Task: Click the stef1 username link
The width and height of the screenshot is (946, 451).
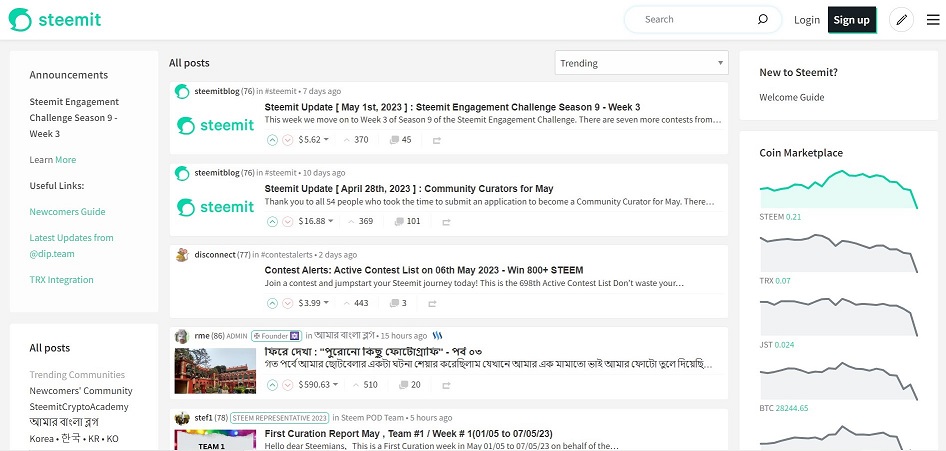Action: click(203, 417)
